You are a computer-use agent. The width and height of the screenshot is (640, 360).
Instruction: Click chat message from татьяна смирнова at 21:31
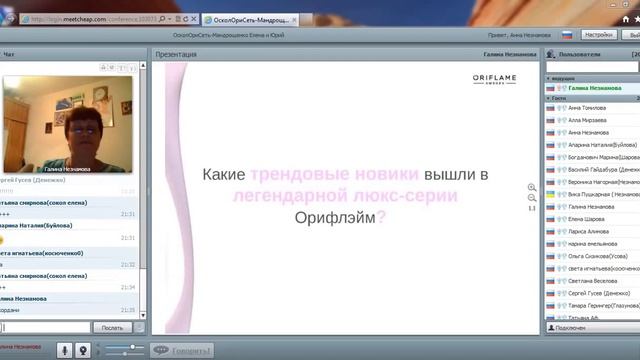69,208
